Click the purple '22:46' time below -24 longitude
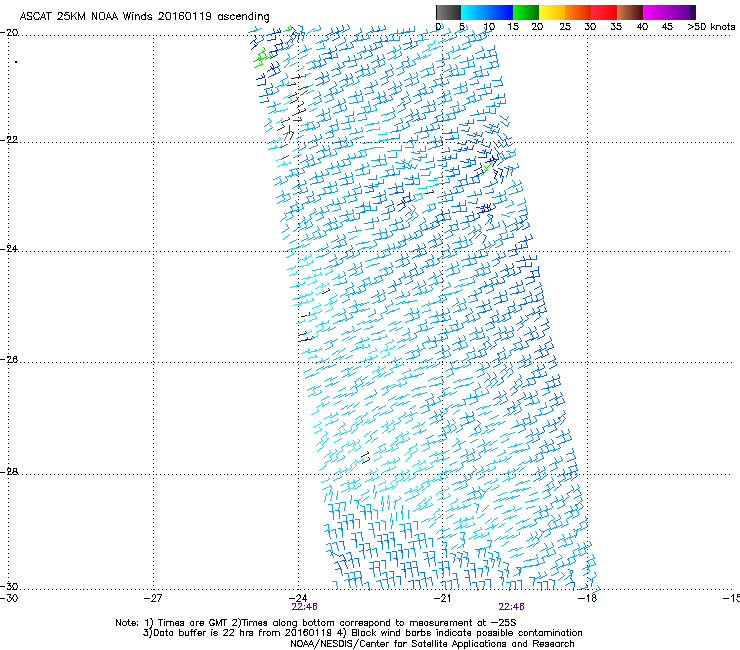The height and width of the screenshot is (650, 740). click(304, 607)
